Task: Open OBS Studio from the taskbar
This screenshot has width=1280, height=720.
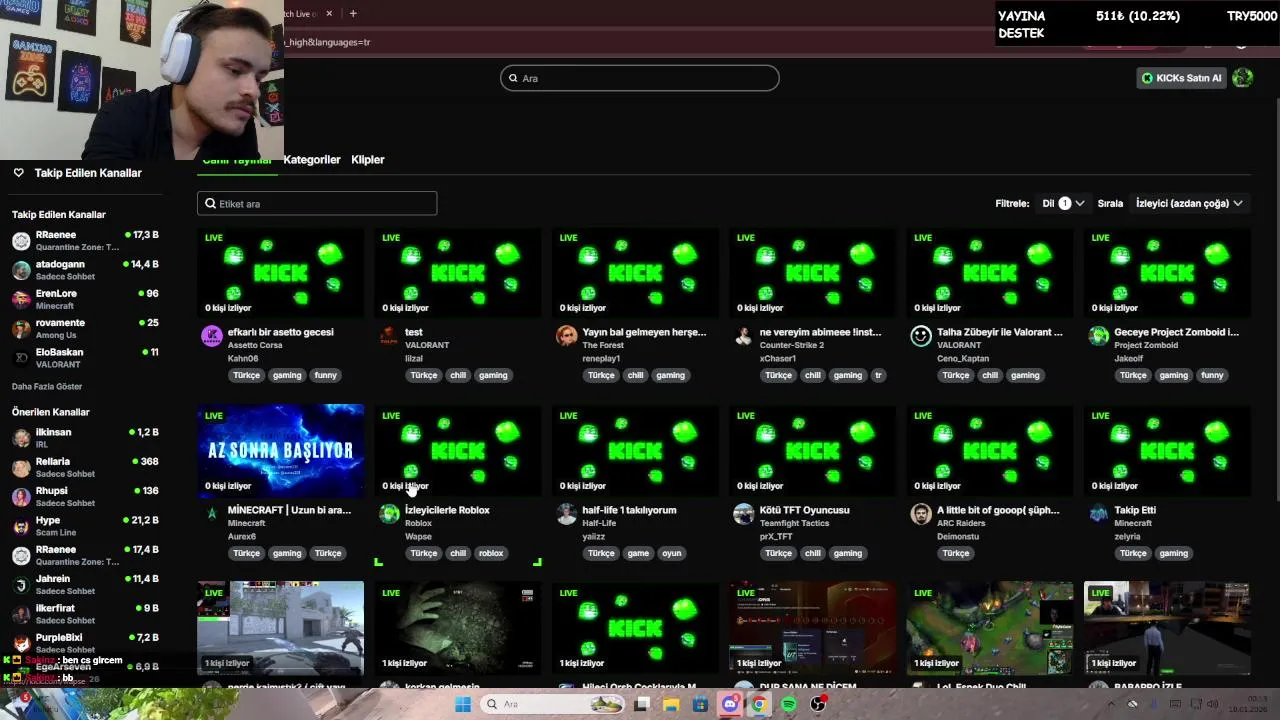Action: pyautogui.click(x=818, y=704)
